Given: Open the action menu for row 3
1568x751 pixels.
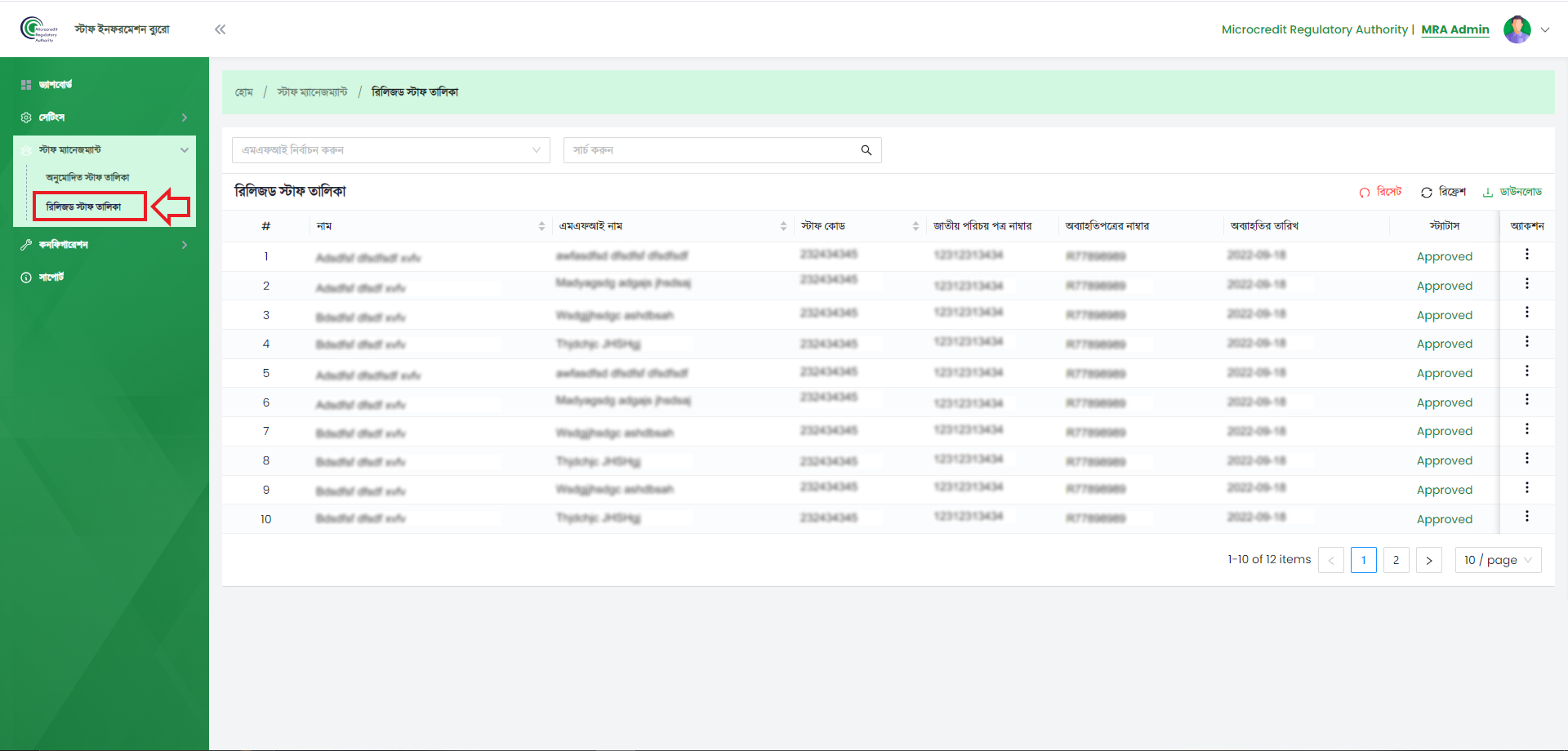Looking at the screenshot, I should tap(1526, 313).
